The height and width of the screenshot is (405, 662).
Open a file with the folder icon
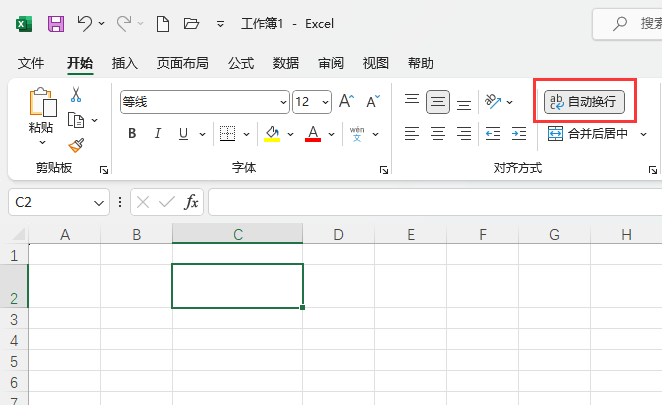point(191,23)
